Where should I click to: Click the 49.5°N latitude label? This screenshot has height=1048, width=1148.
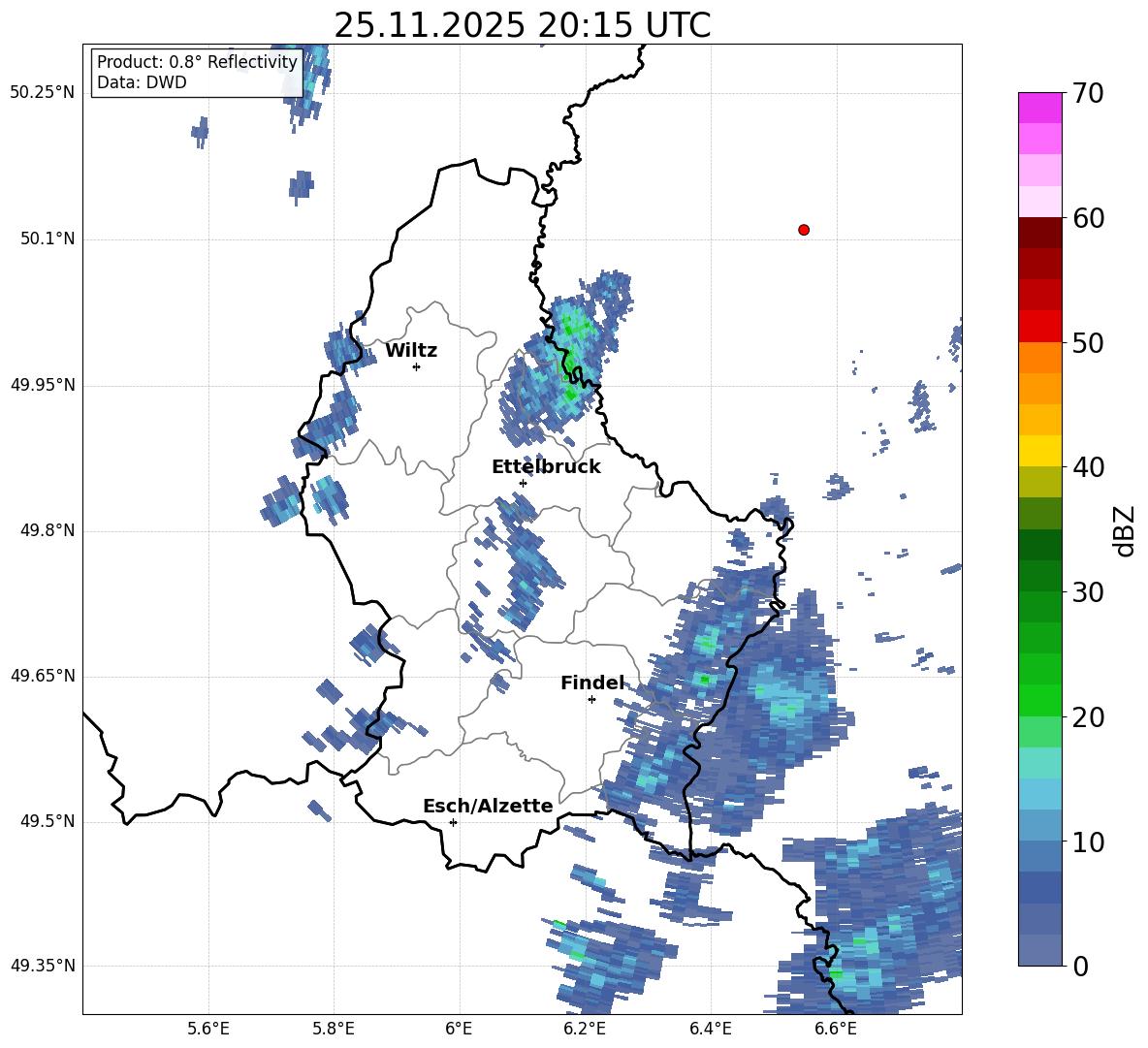[47, 821]
